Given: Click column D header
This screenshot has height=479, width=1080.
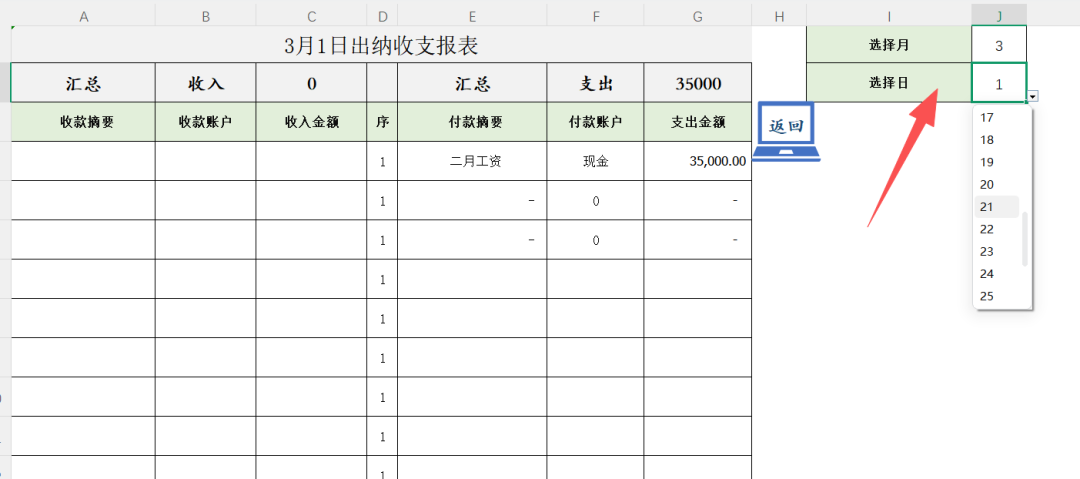Looking at the screenshot, I should [382, 16].
